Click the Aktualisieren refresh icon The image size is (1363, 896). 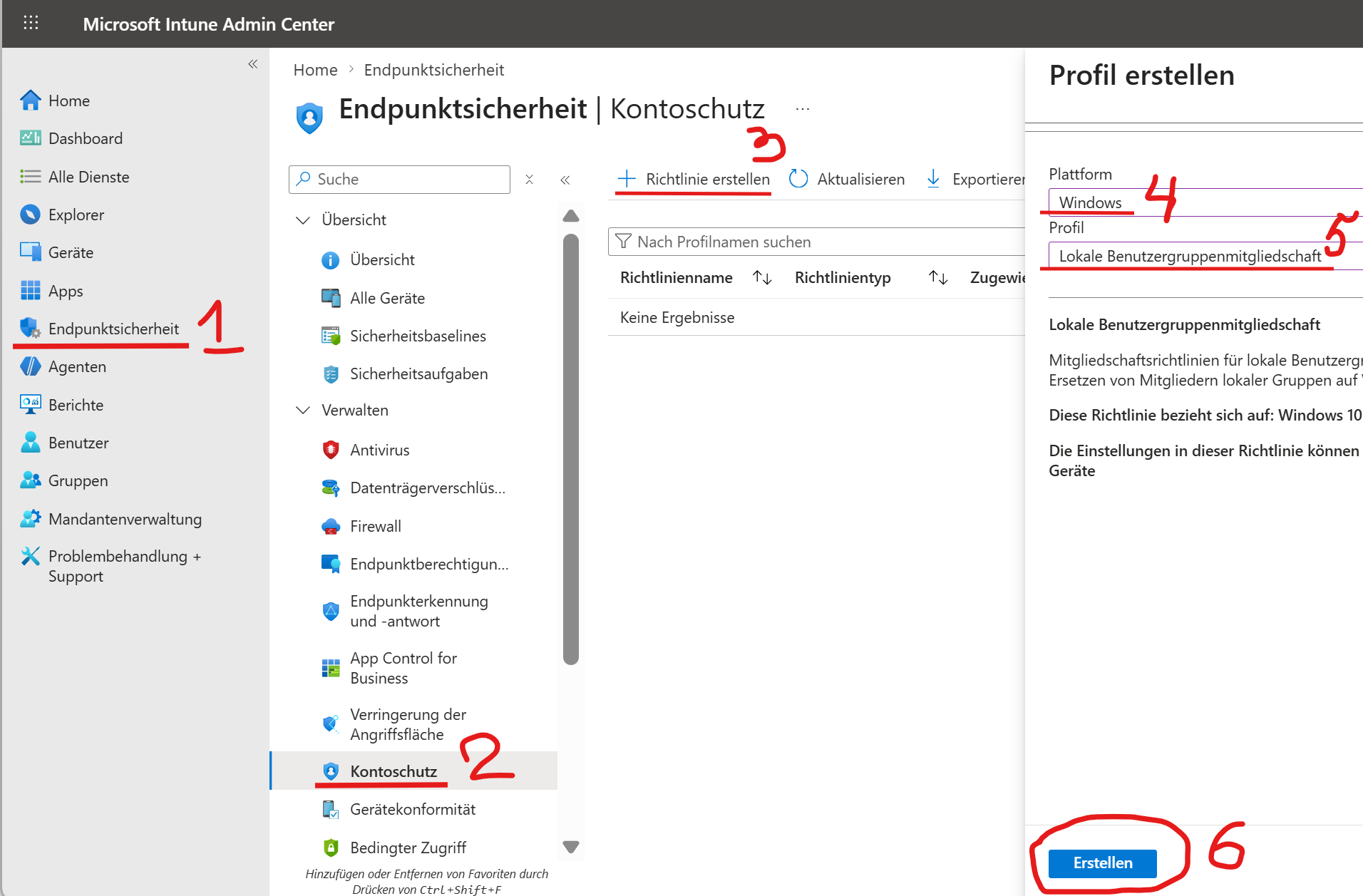(x=798, y=179)
